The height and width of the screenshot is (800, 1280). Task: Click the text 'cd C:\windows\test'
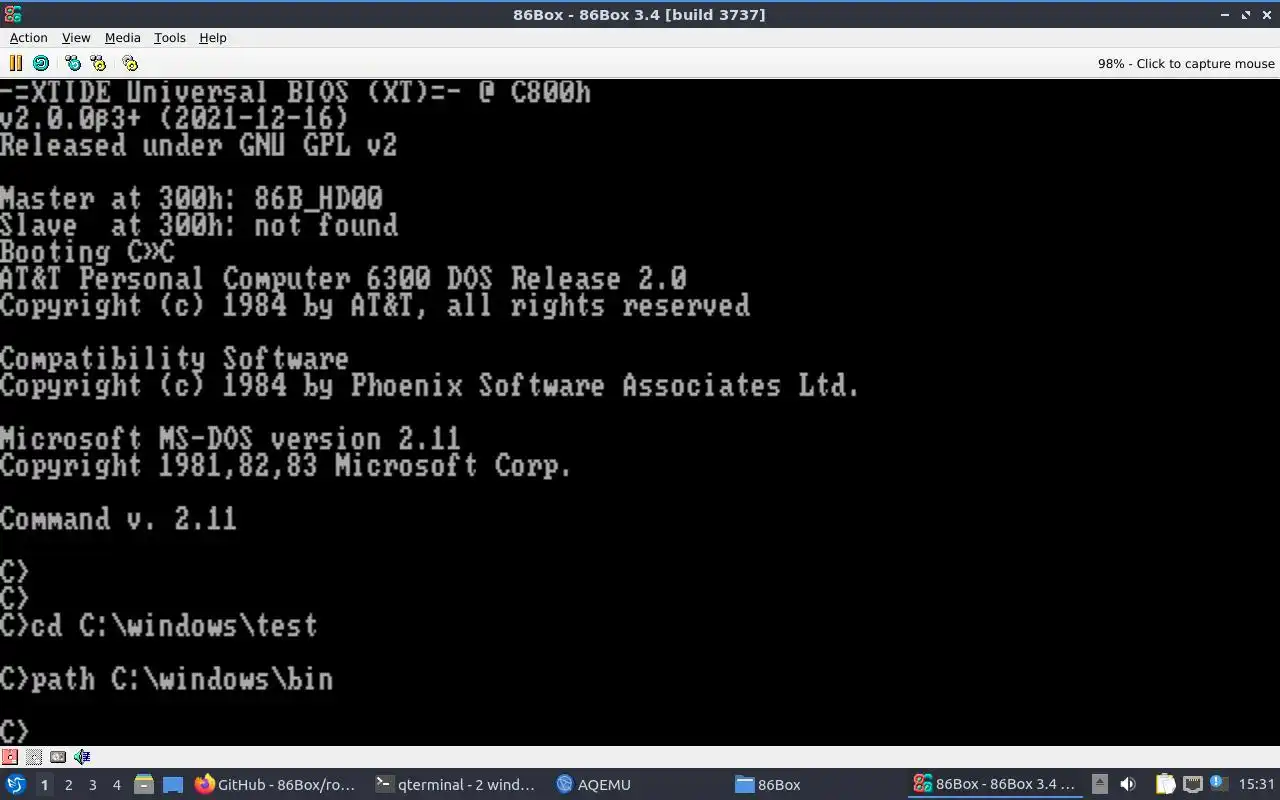pos(174,626)
